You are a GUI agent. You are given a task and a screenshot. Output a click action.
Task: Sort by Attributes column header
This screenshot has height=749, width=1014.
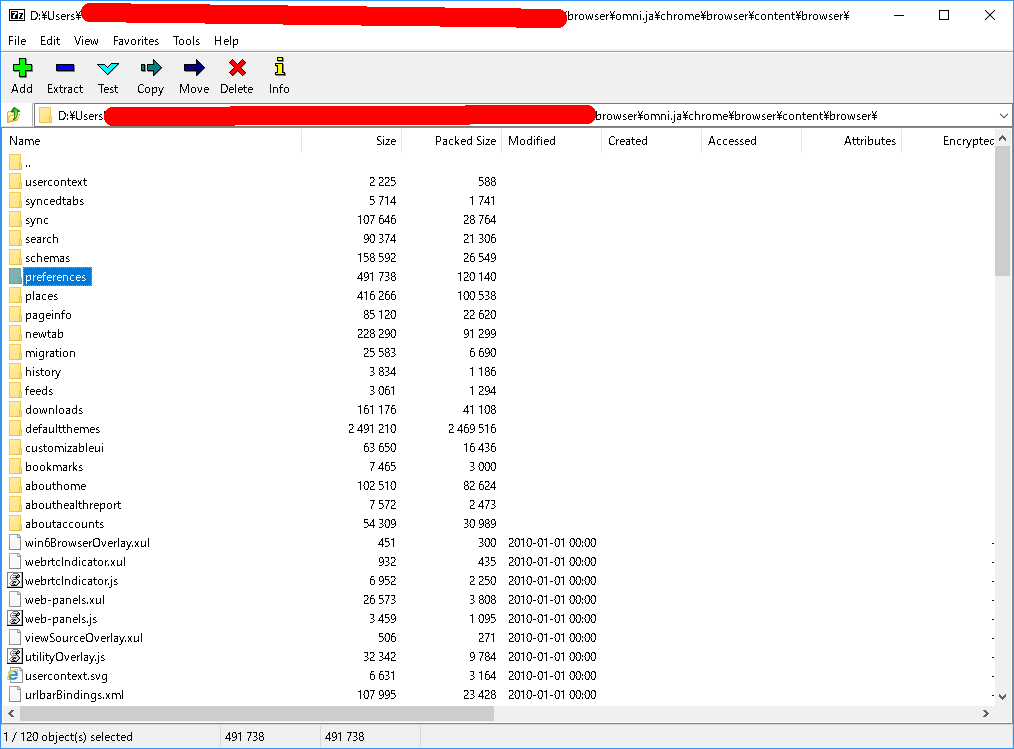tap(851, 140)
